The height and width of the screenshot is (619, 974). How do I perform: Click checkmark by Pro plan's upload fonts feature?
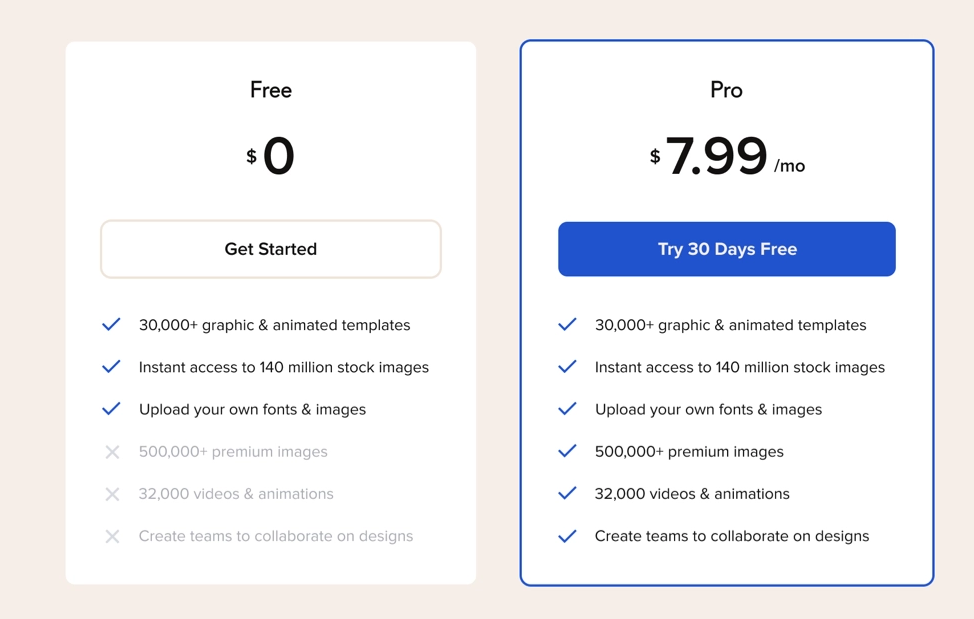point(567,409)
